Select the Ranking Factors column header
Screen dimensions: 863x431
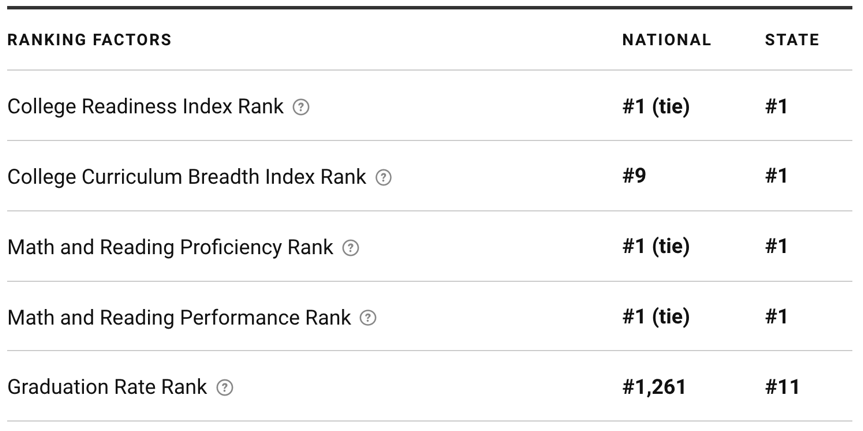pyautogui.click(x=89, y=40)
